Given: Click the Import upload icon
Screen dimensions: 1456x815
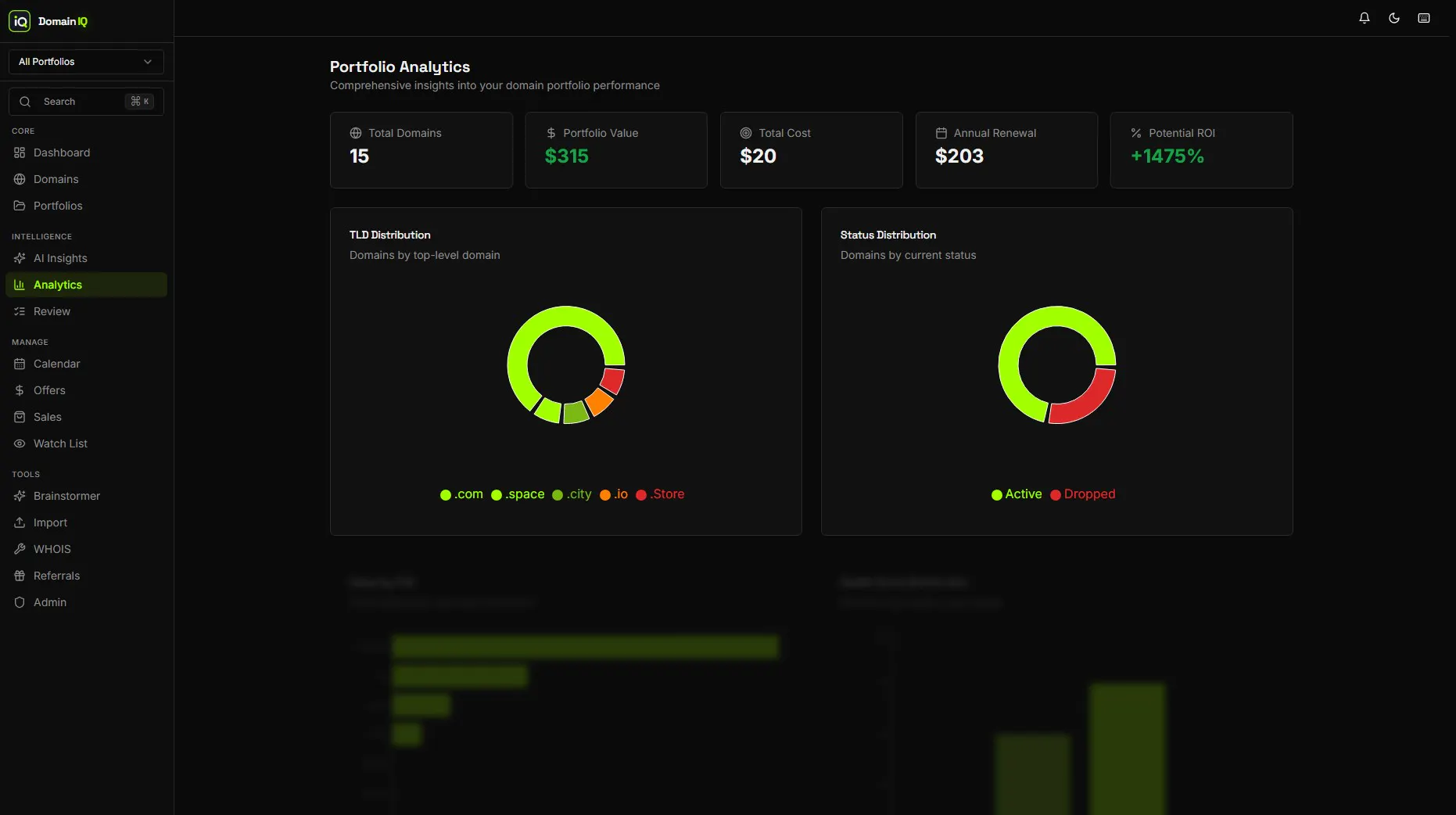Looking at the screenshot, I should pos(20,522).
